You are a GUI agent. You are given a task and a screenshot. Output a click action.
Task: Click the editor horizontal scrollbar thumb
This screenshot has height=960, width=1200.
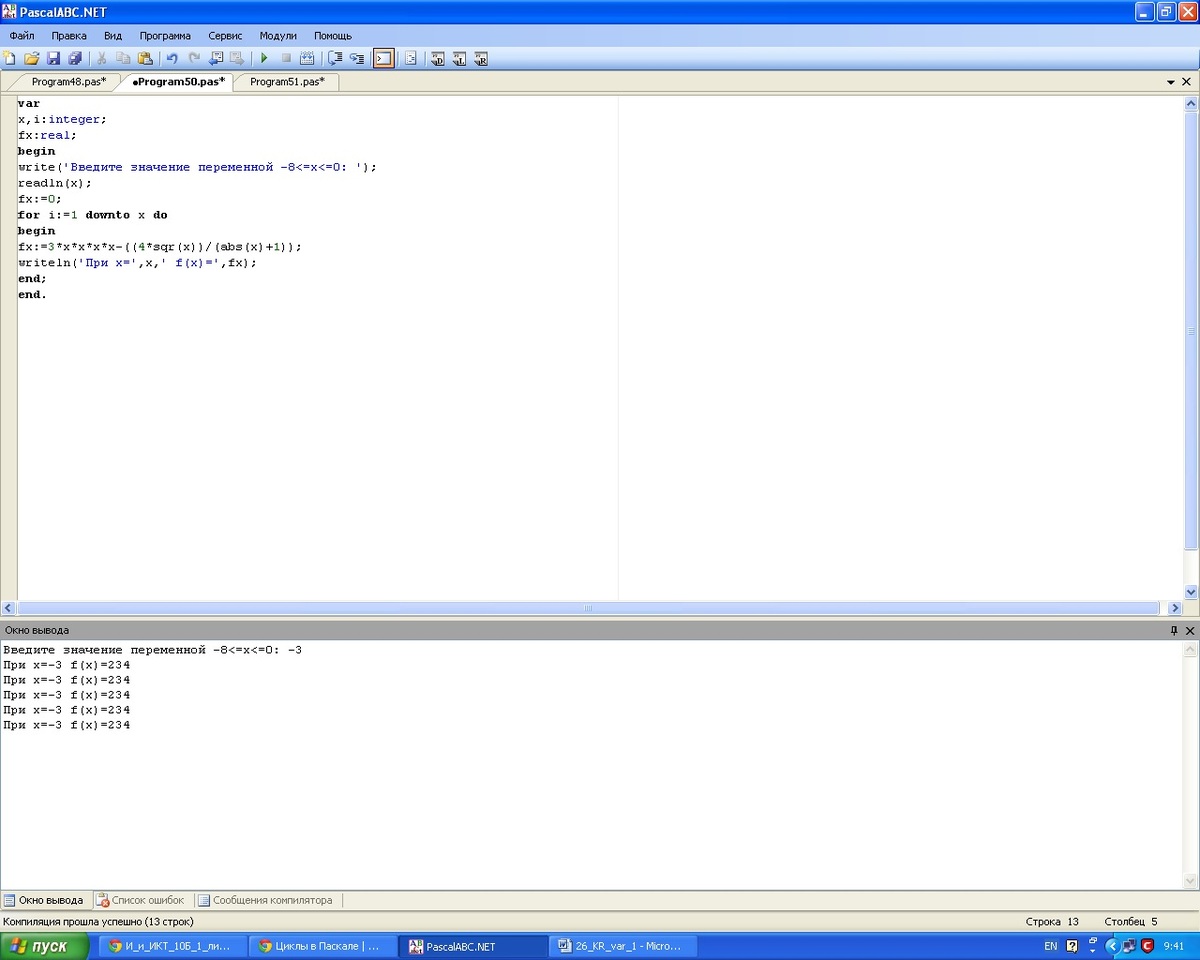click(589, 608)
